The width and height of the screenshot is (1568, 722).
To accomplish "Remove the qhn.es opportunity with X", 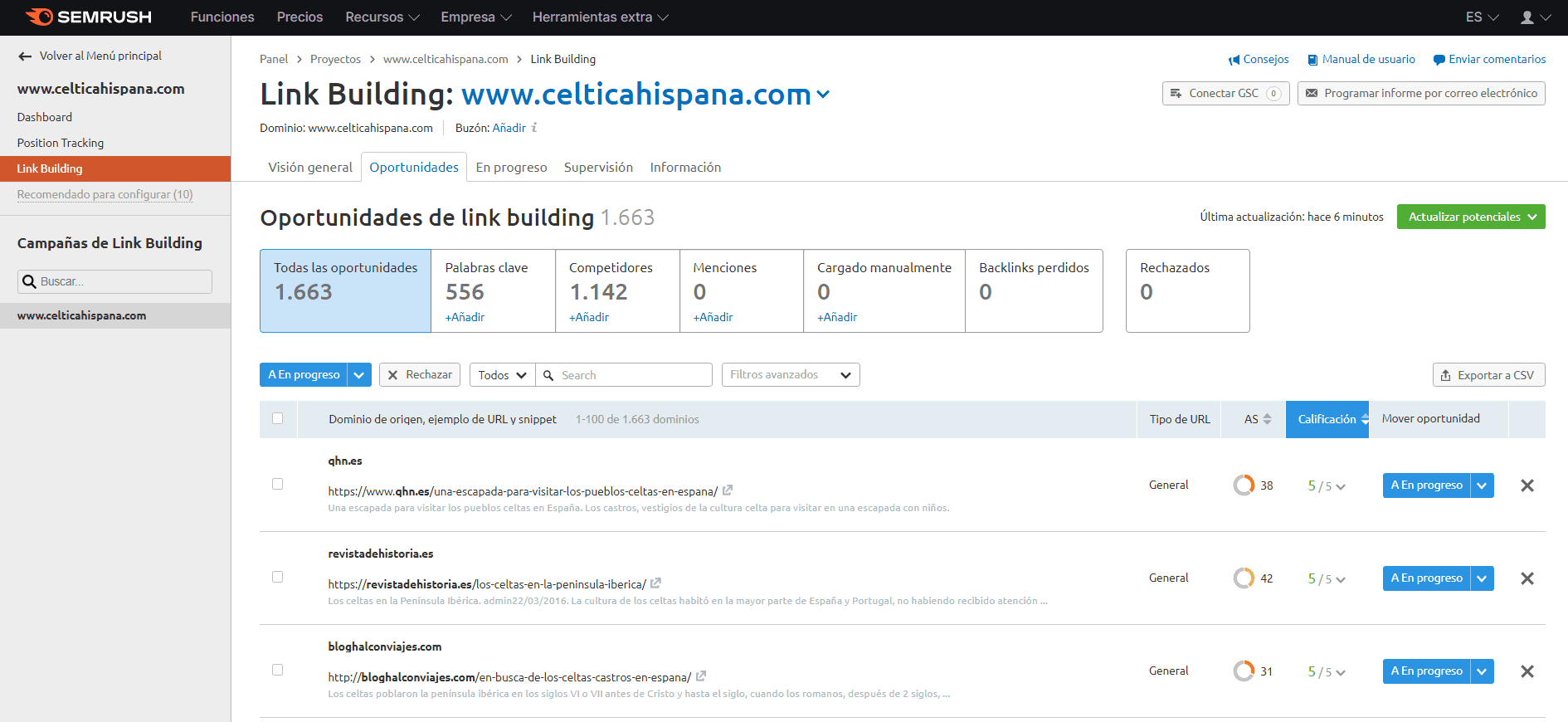I will point(1527,485).
